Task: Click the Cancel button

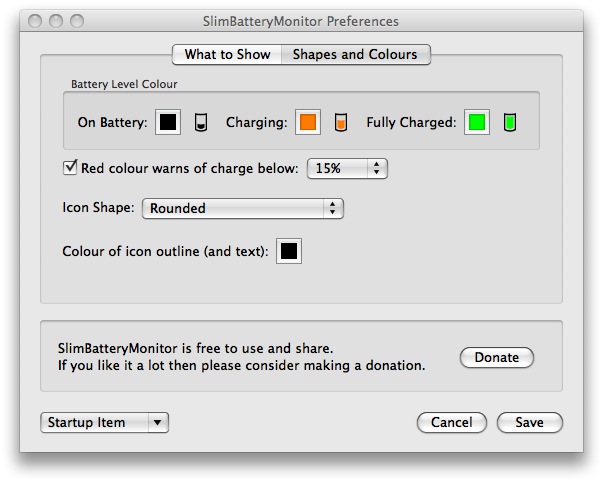Action: pyautogui.click(x=451, y=422)
